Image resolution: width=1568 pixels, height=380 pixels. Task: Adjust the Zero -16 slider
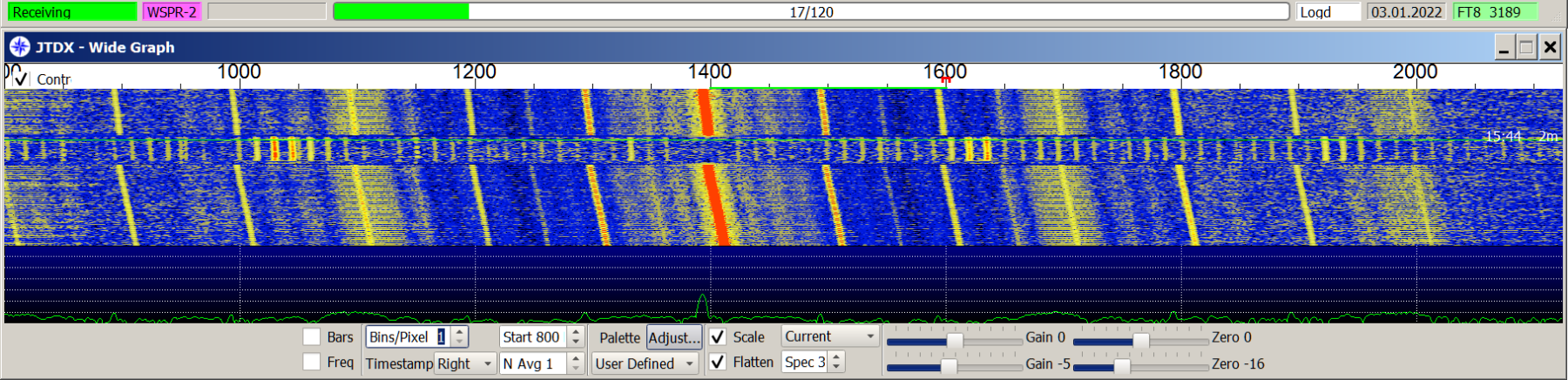(1122, 366)
